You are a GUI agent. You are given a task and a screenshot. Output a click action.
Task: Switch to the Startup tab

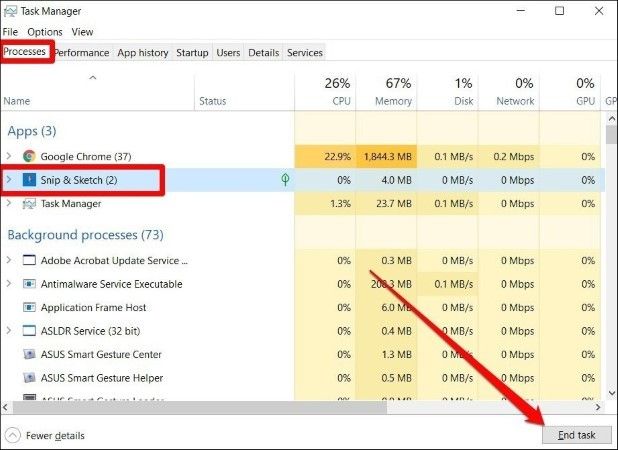[x=192, y=53]
